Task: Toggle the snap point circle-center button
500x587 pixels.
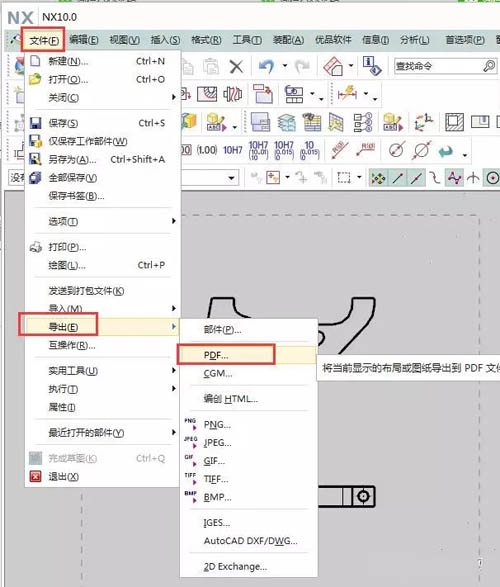Action: (492, 178)
